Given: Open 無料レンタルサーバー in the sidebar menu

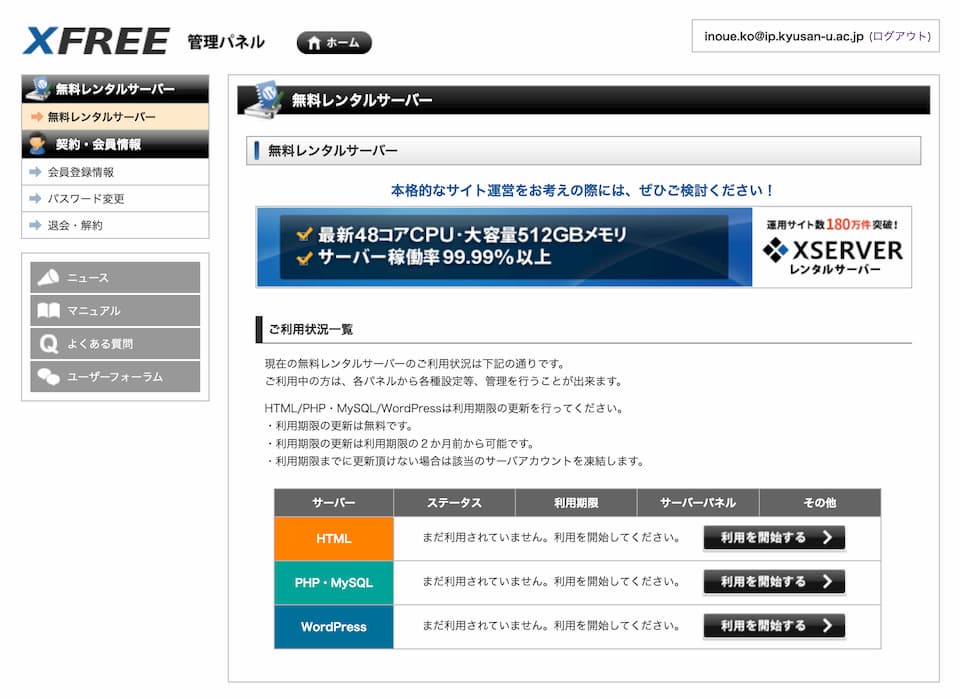Looking at the screenshot, I should pos(101,117).
